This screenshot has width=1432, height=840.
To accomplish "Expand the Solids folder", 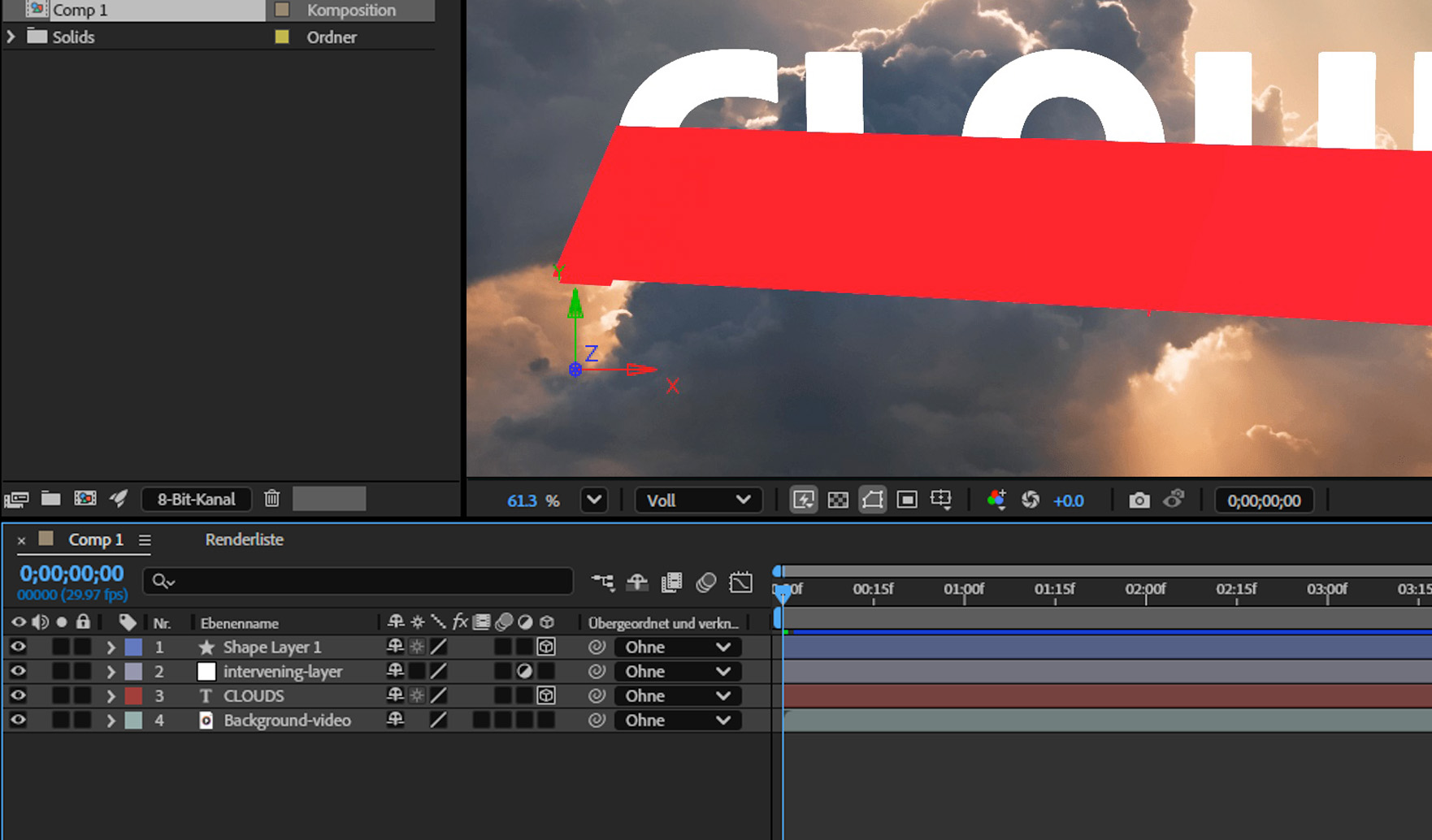I will [x=11, y=37].
